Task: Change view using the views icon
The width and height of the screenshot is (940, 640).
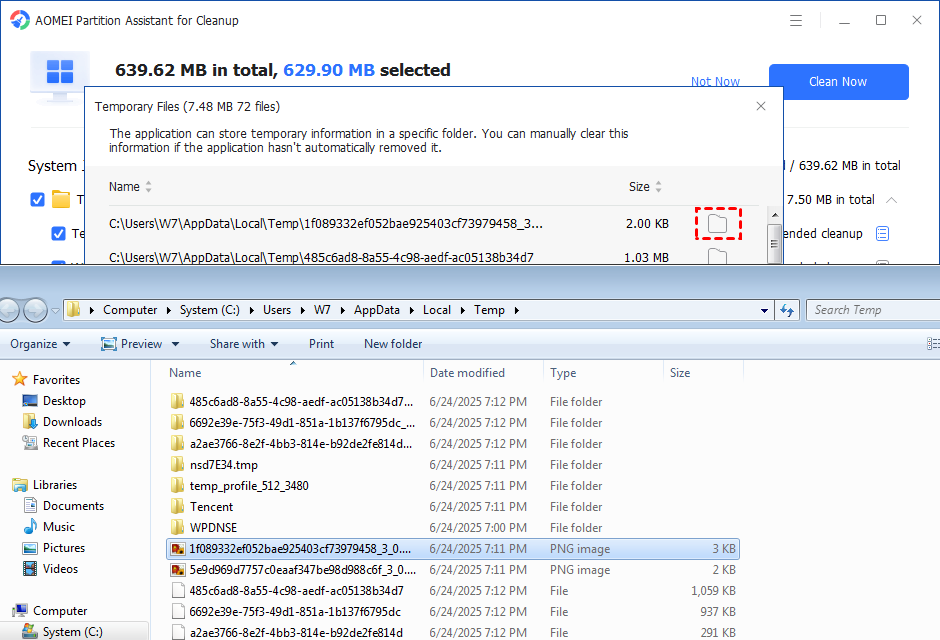Action: click(x=933, y=344)
